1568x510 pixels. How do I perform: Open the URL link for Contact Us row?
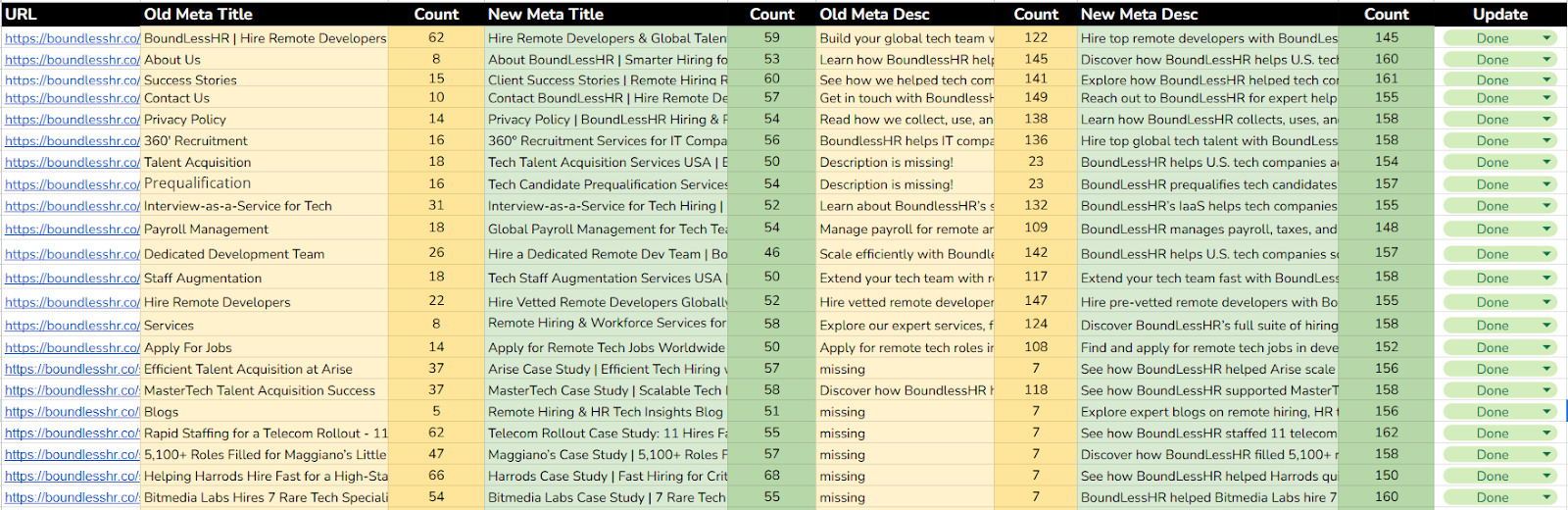pyautogui.click(x=73, y=98)
